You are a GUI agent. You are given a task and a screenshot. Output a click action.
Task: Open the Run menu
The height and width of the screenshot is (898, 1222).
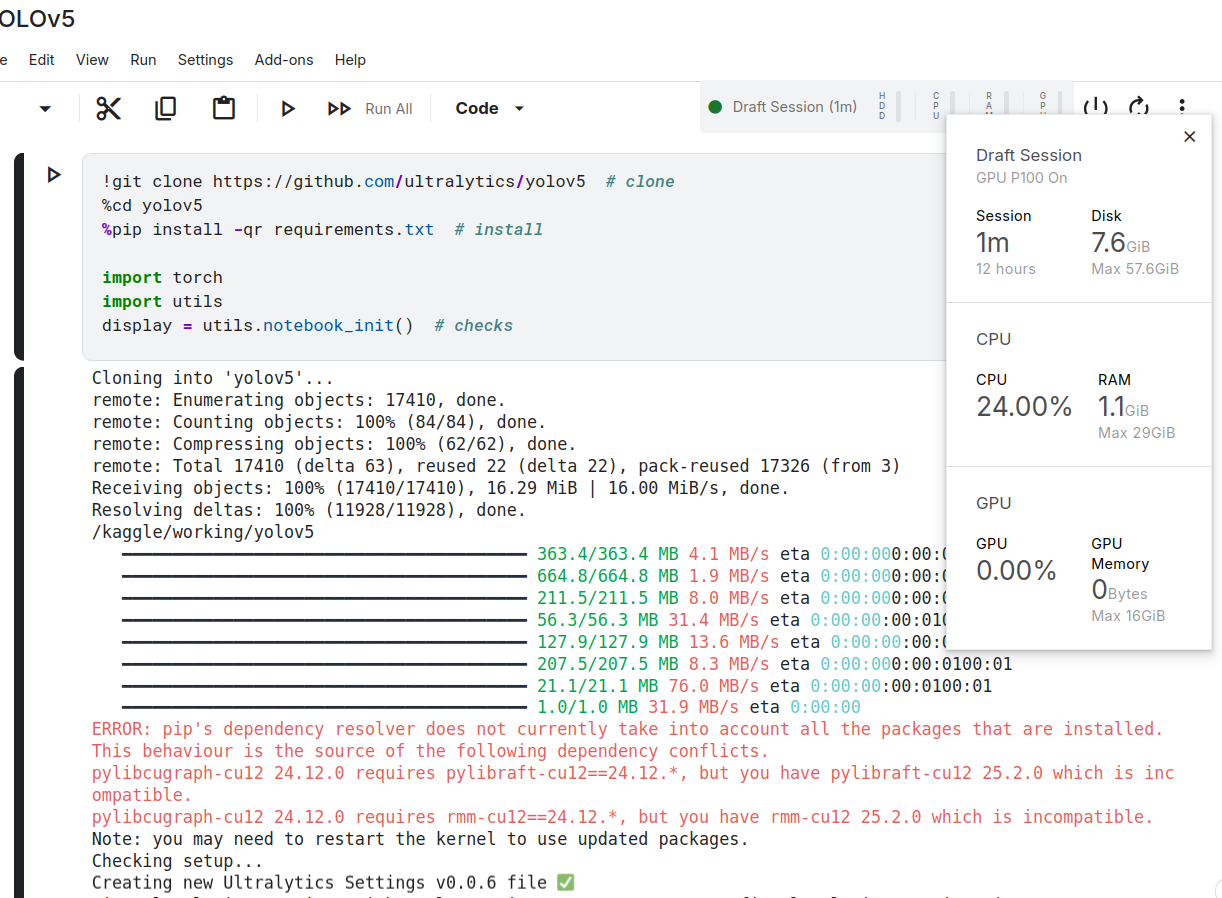pyautogui.click(x=143, y=60)
